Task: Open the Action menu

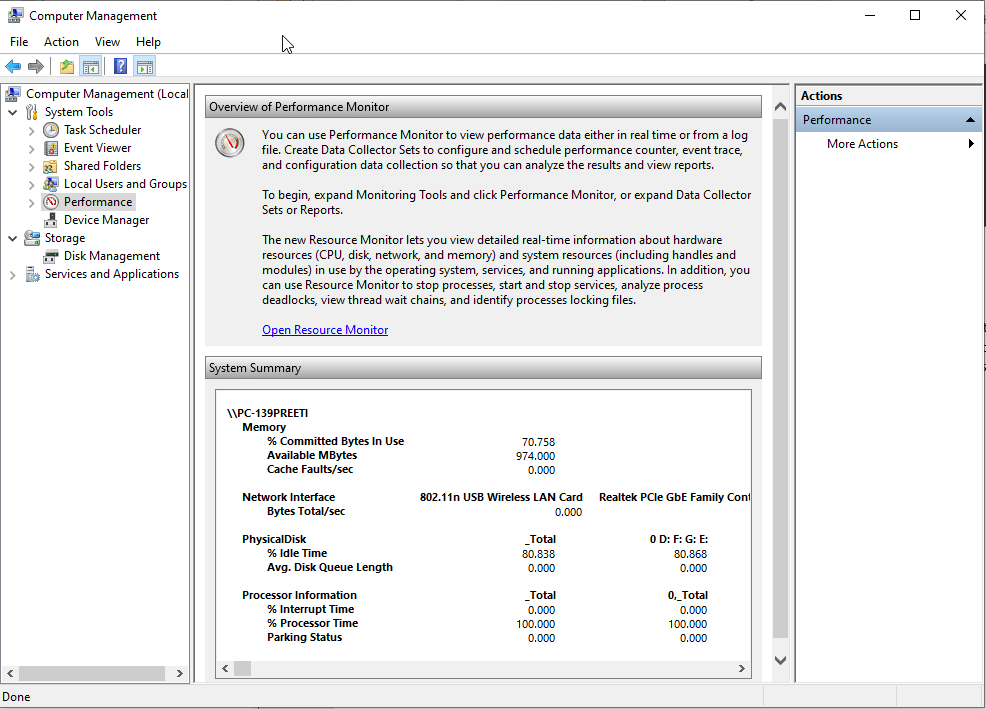Action: (61, 42)
